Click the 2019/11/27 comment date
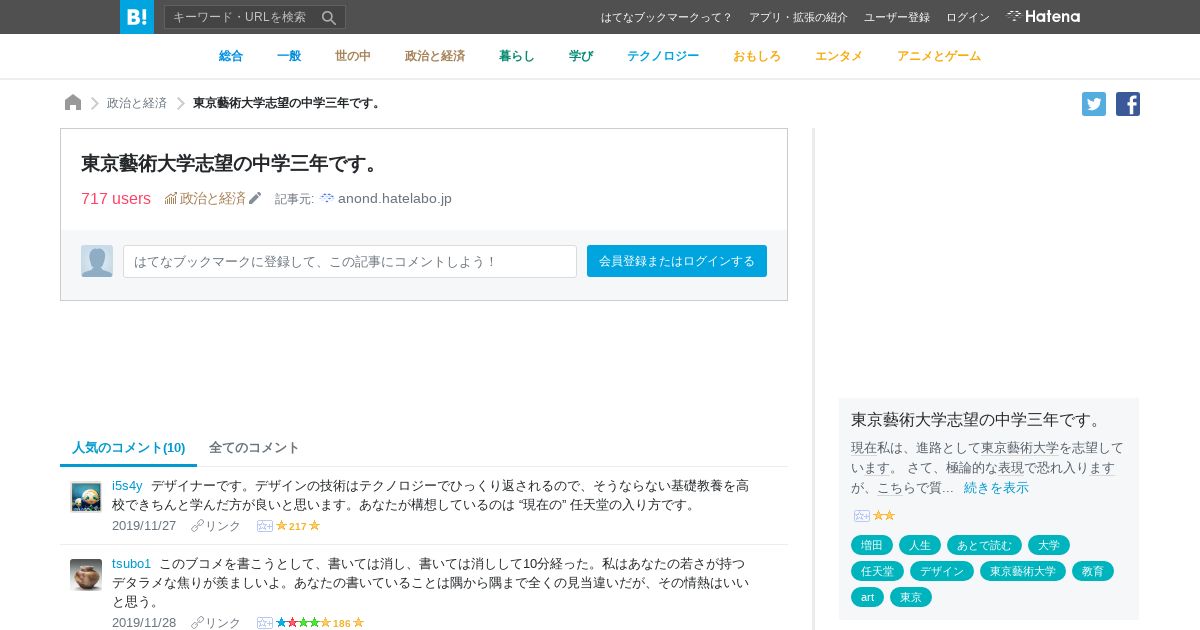Viewport: 1200px width, 630px height. click(144, 526)
